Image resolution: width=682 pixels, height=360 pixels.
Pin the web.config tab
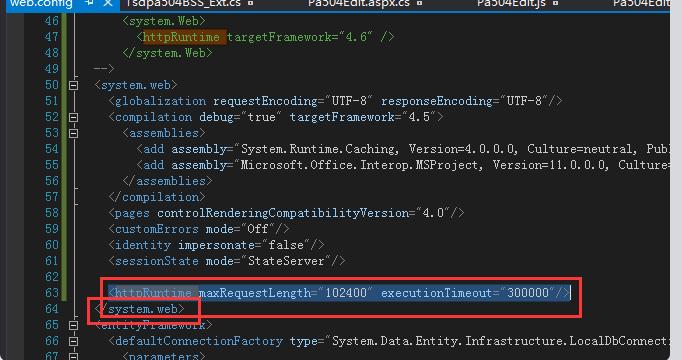click(x=90, y=3)
